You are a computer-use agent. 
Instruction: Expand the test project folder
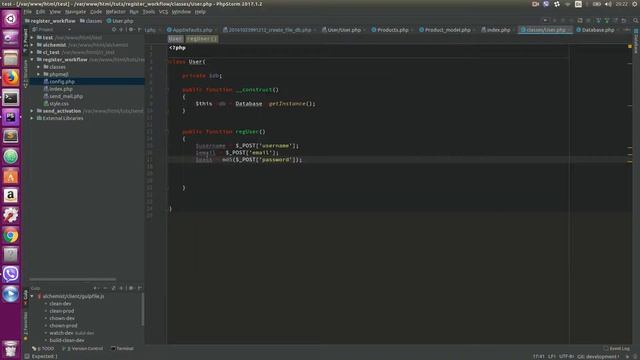click(x=32, y=38)
